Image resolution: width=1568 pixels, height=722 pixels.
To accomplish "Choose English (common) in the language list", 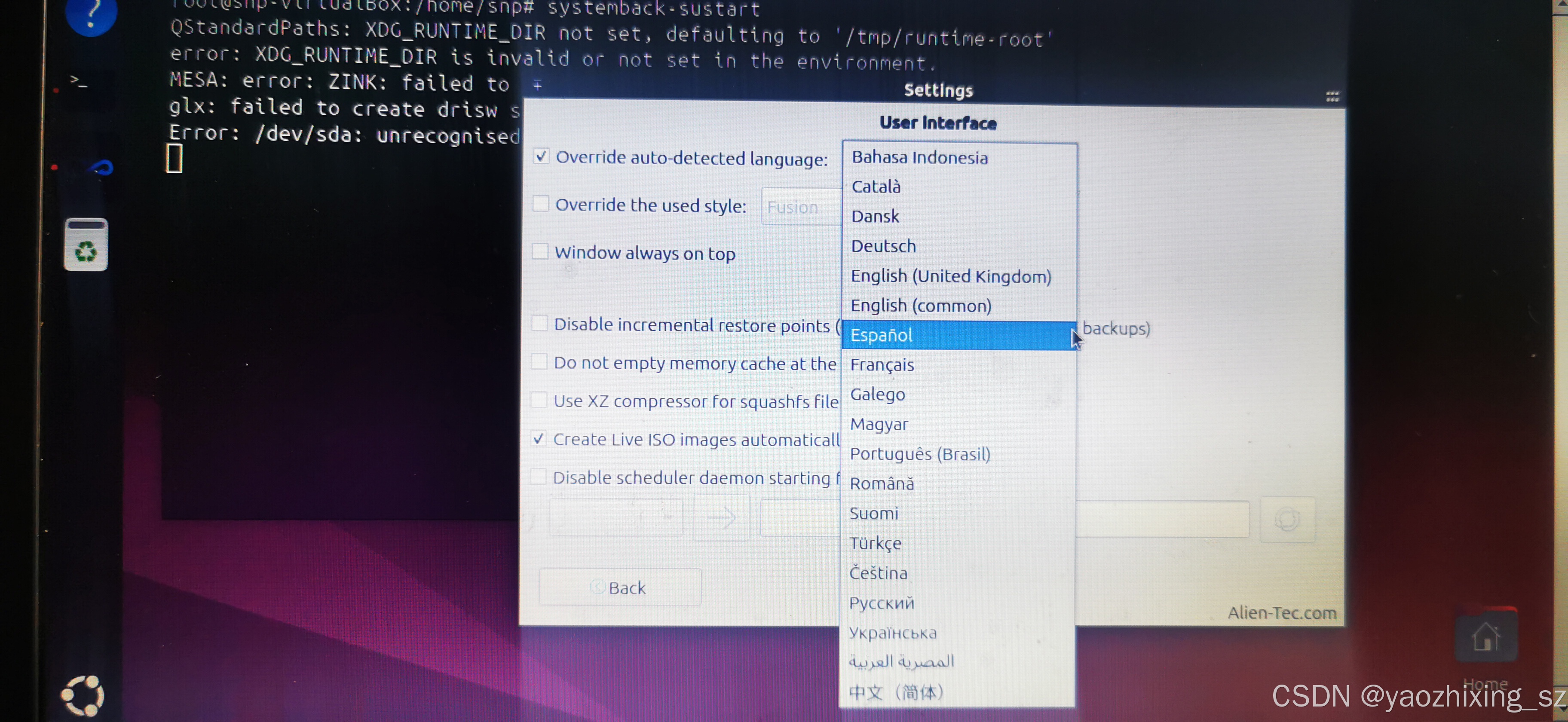I will pos(920,305).
